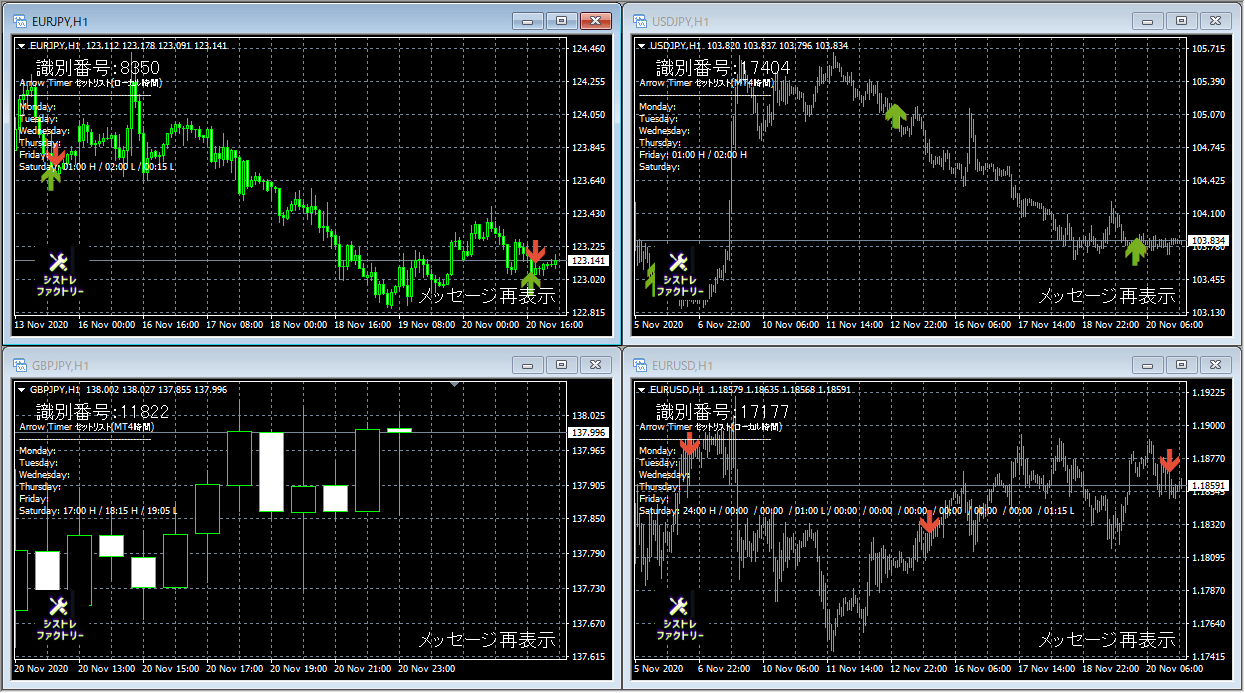This screenshot has height=693, width=1245.
Task: Click the 123.141 current price label in EURJPY
Action: [589, 260]
